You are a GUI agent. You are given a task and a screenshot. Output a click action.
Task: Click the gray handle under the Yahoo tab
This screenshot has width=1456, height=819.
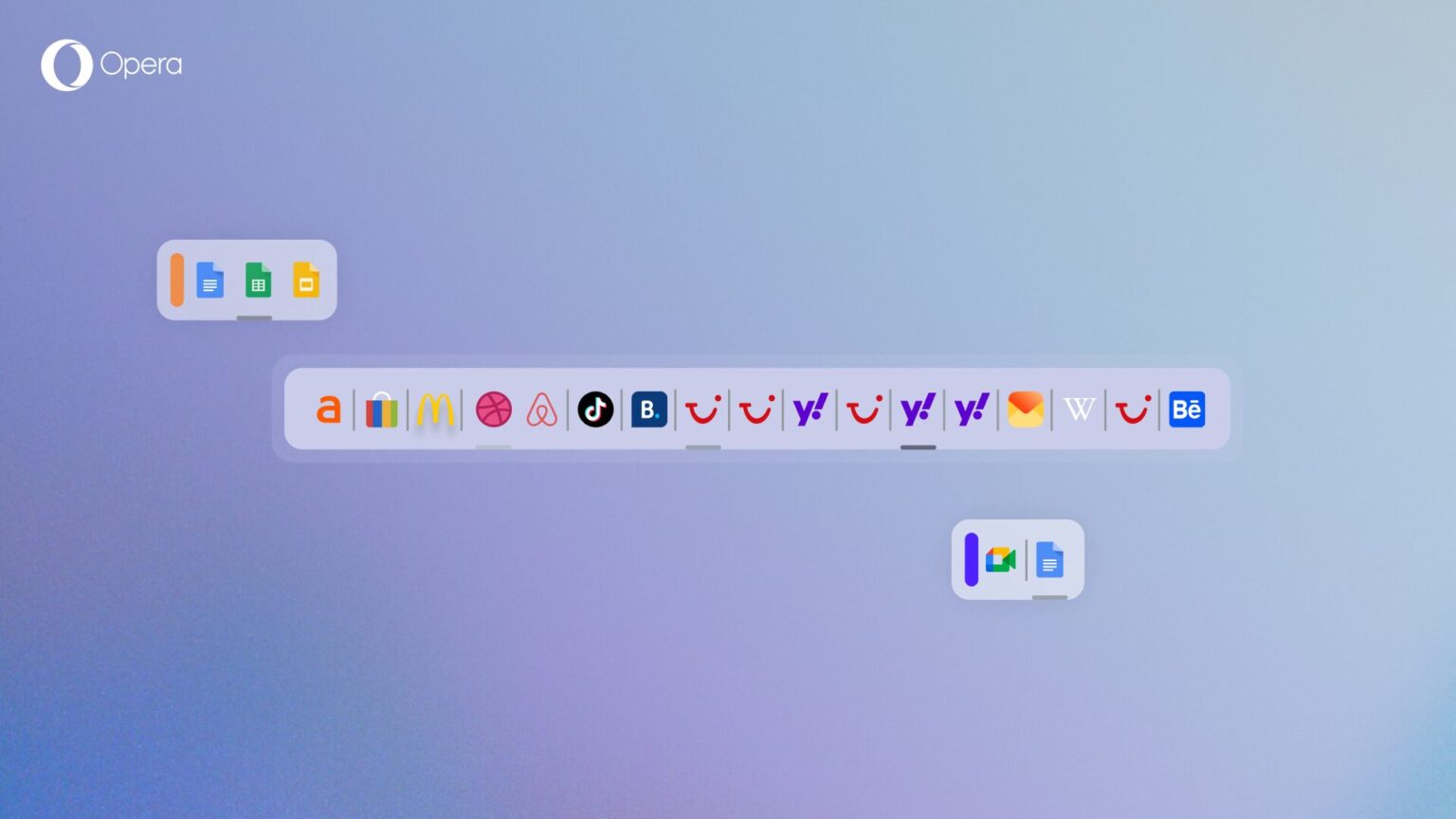(x=917, y=446)
